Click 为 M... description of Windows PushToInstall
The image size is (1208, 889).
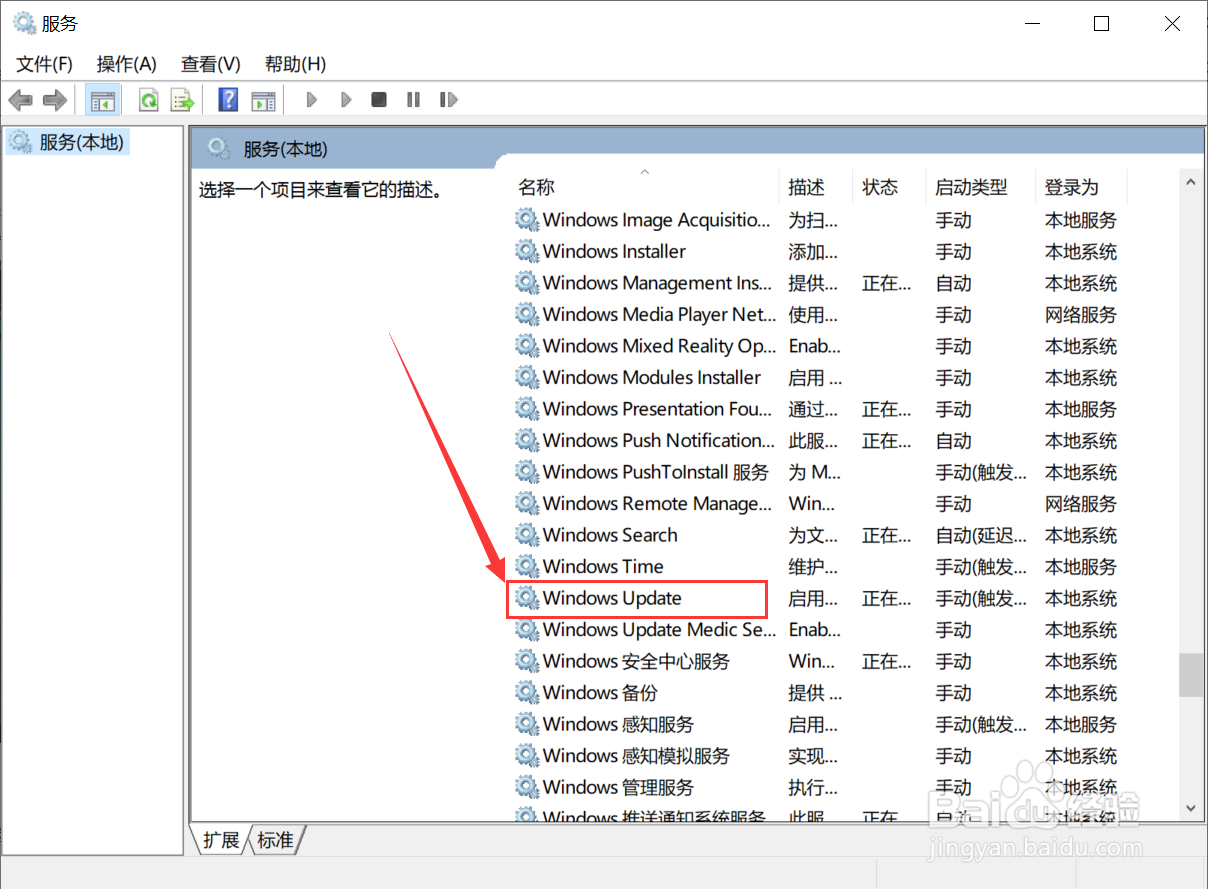click(814, 472)
